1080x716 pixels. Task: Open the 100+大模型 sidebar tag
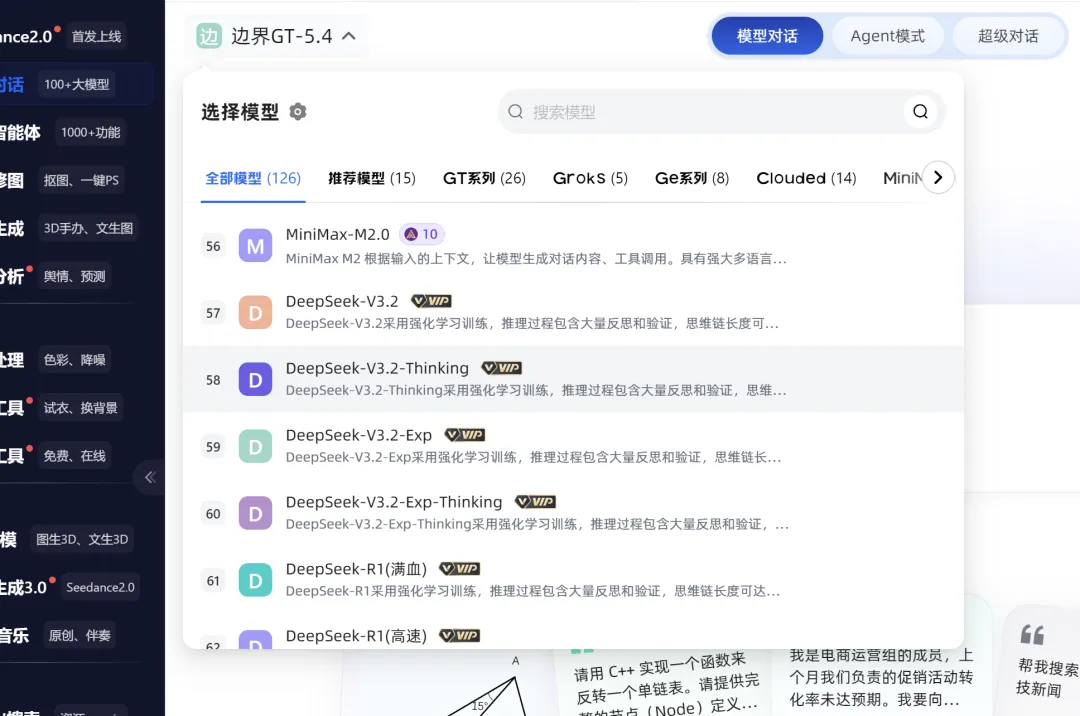pos(76,84)
